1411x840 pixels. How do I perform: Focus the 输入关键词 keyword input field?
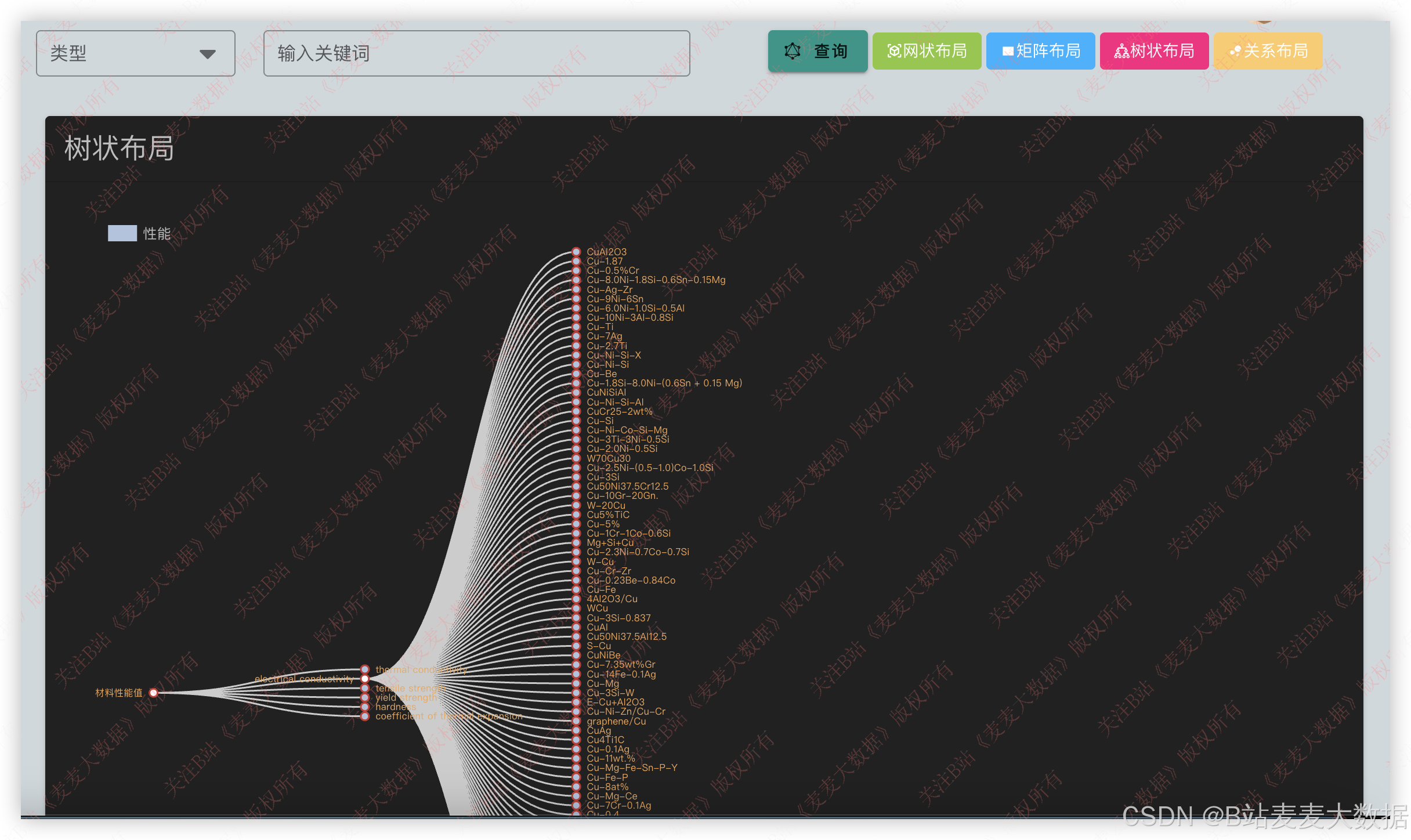tap(476, 53)
